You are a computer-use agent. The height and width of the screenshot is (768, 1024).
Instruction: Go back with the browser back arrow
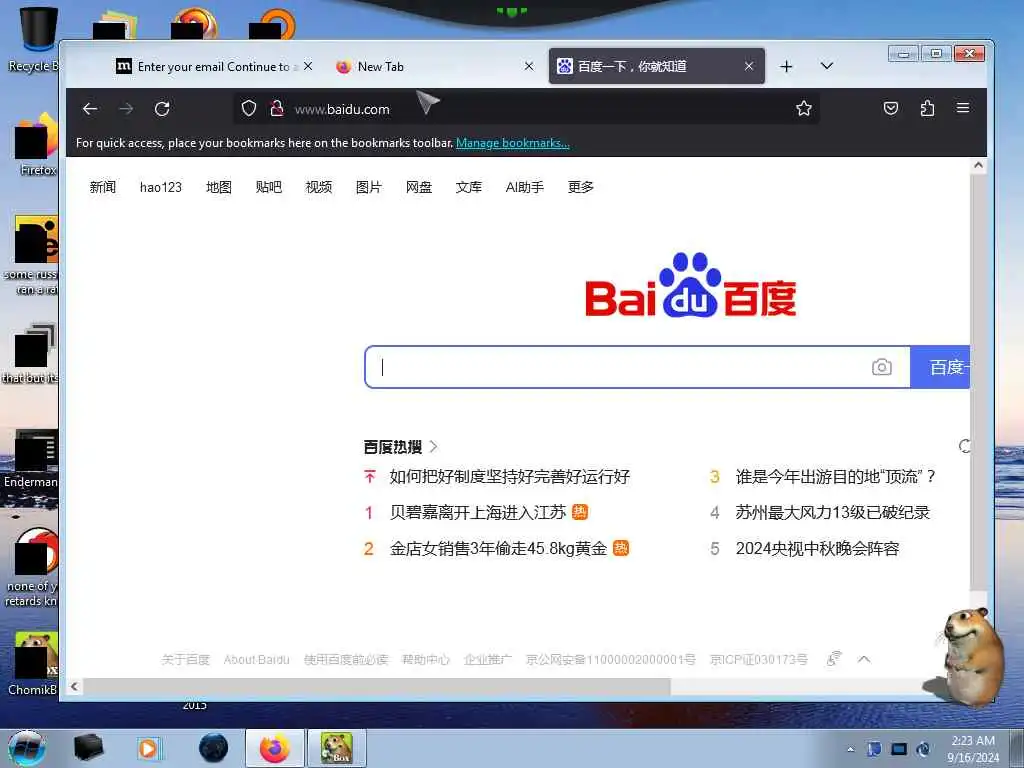[90, 108]
